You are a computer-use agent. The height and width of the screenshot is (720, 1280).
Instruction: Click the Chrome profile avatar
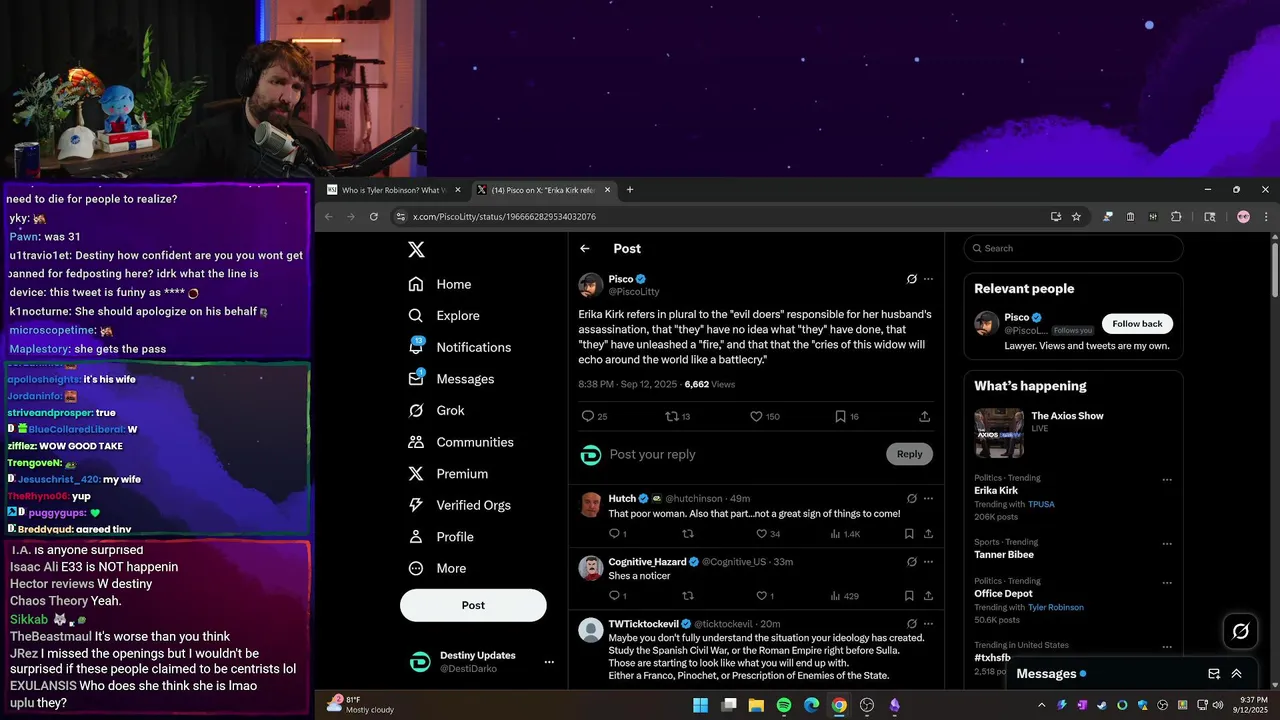[1243, 217]
